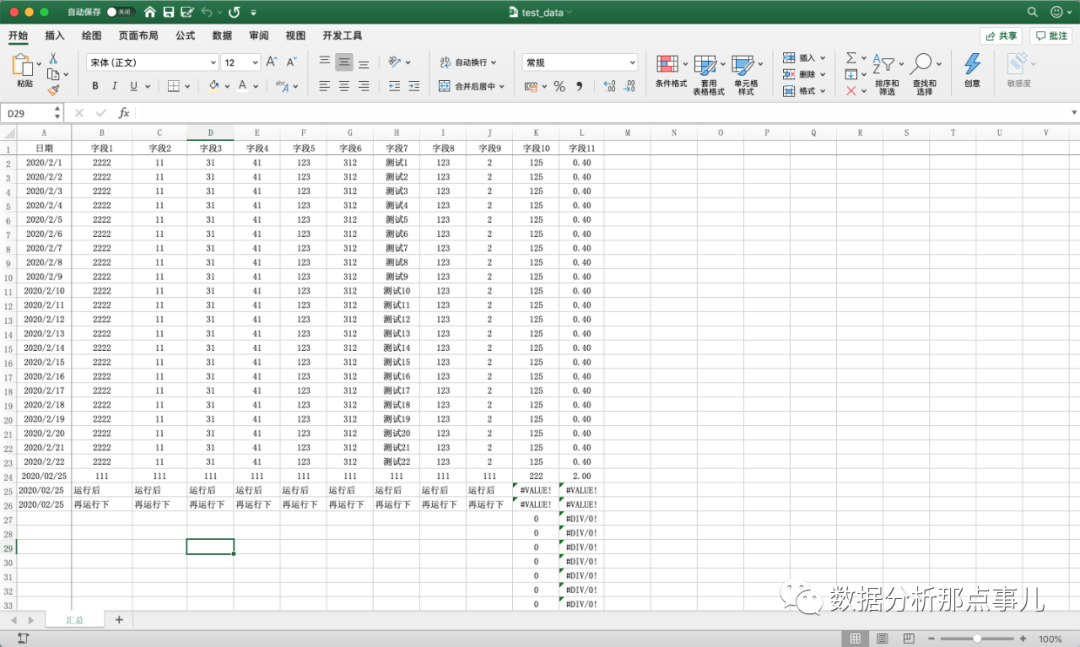Viewport: 1080px width, 647px height.
Task: Center text horizontally
Action: [344, 86]
